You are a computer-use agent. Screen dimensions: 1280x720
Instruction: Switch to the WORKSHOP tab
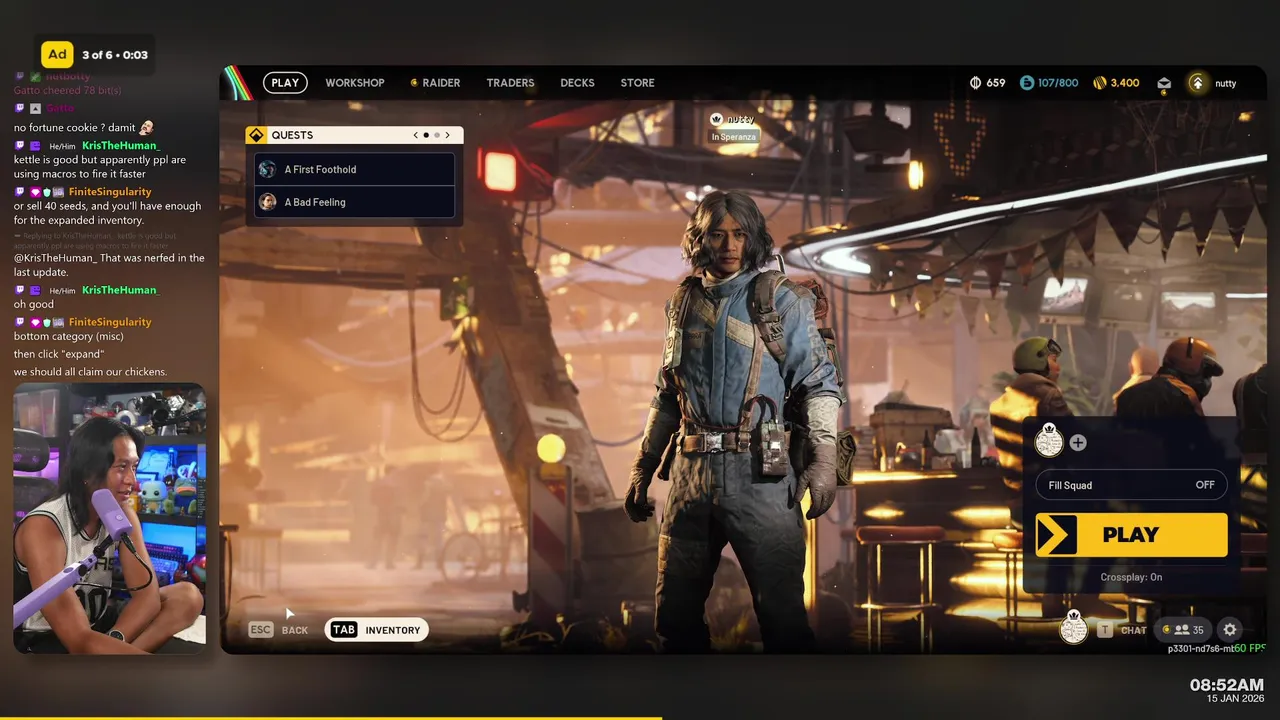pyautogui.click(x=355, y=83)
